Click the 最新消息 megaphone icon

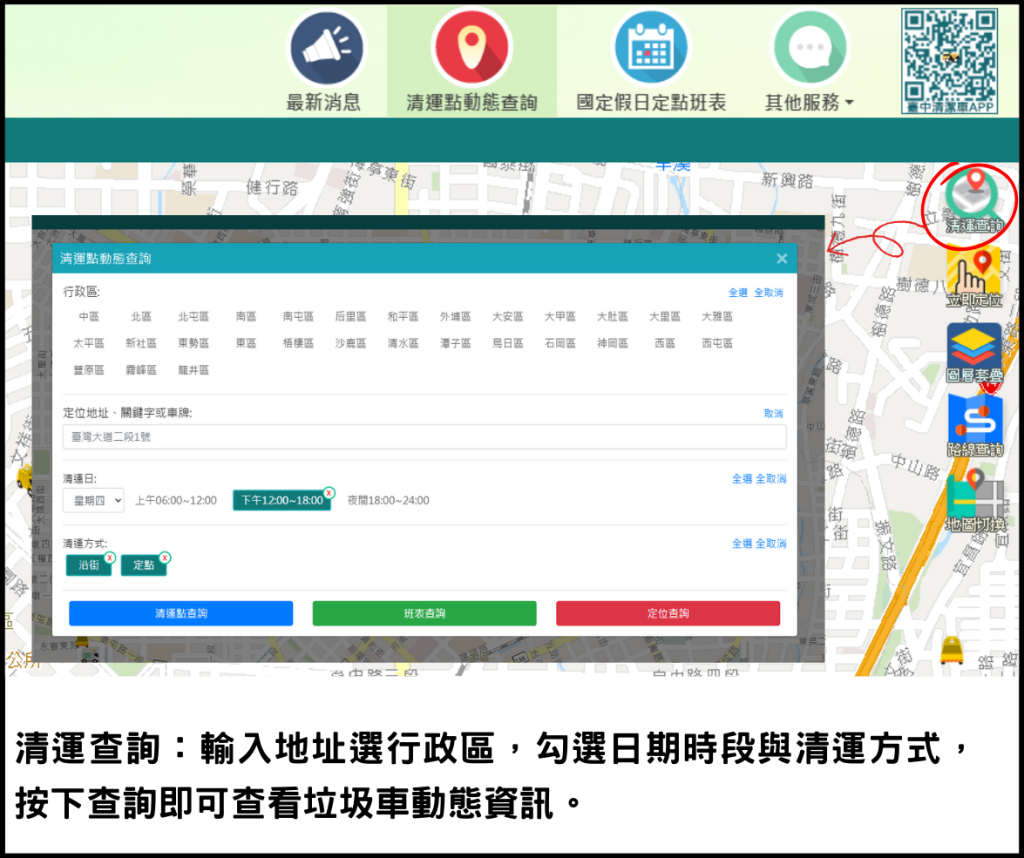324,48
